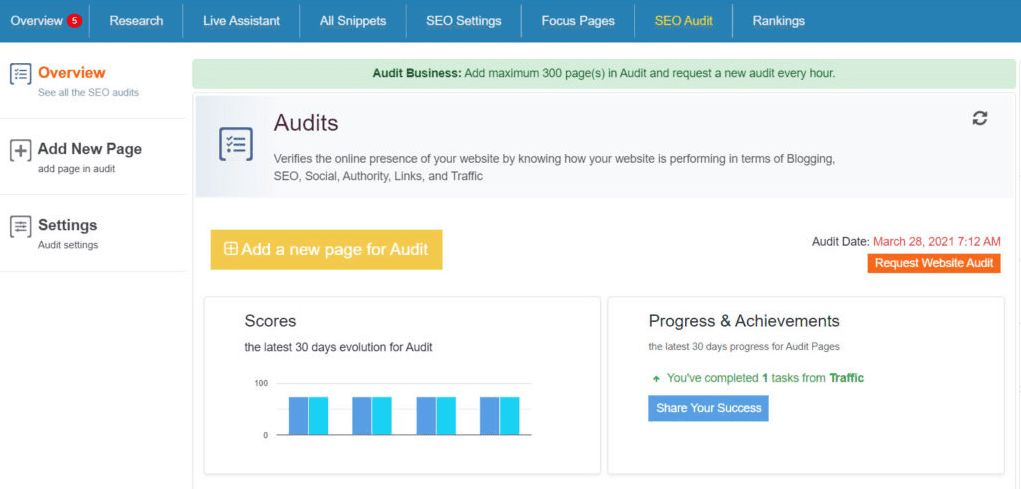Switch to the Live Assistant tab
This screenshot has width=1021, height=489.
[241, 21]
